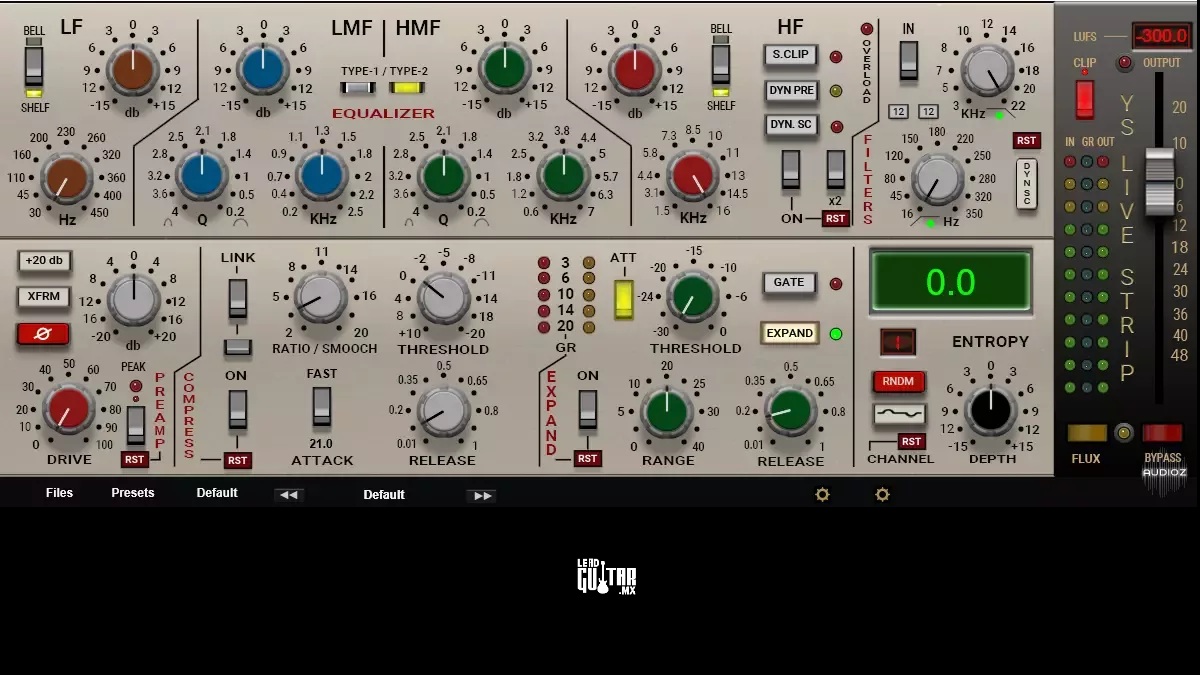Screen dimensions: 1200x675
Task: Click the right gear settings icon
Action: coord(881,494)
